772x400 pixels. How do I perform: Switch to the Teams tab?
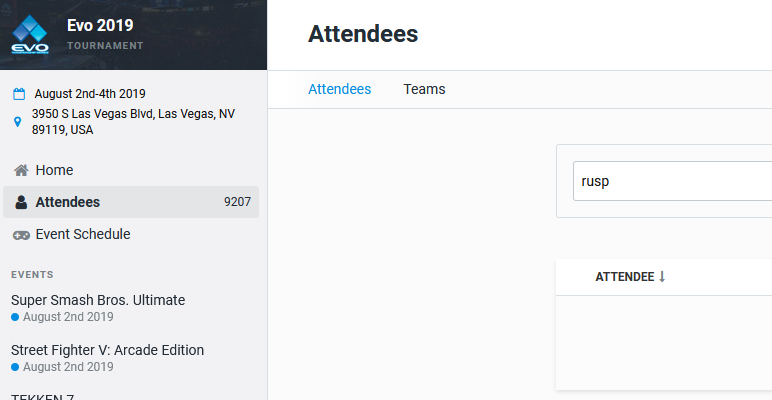coord(424,89)
